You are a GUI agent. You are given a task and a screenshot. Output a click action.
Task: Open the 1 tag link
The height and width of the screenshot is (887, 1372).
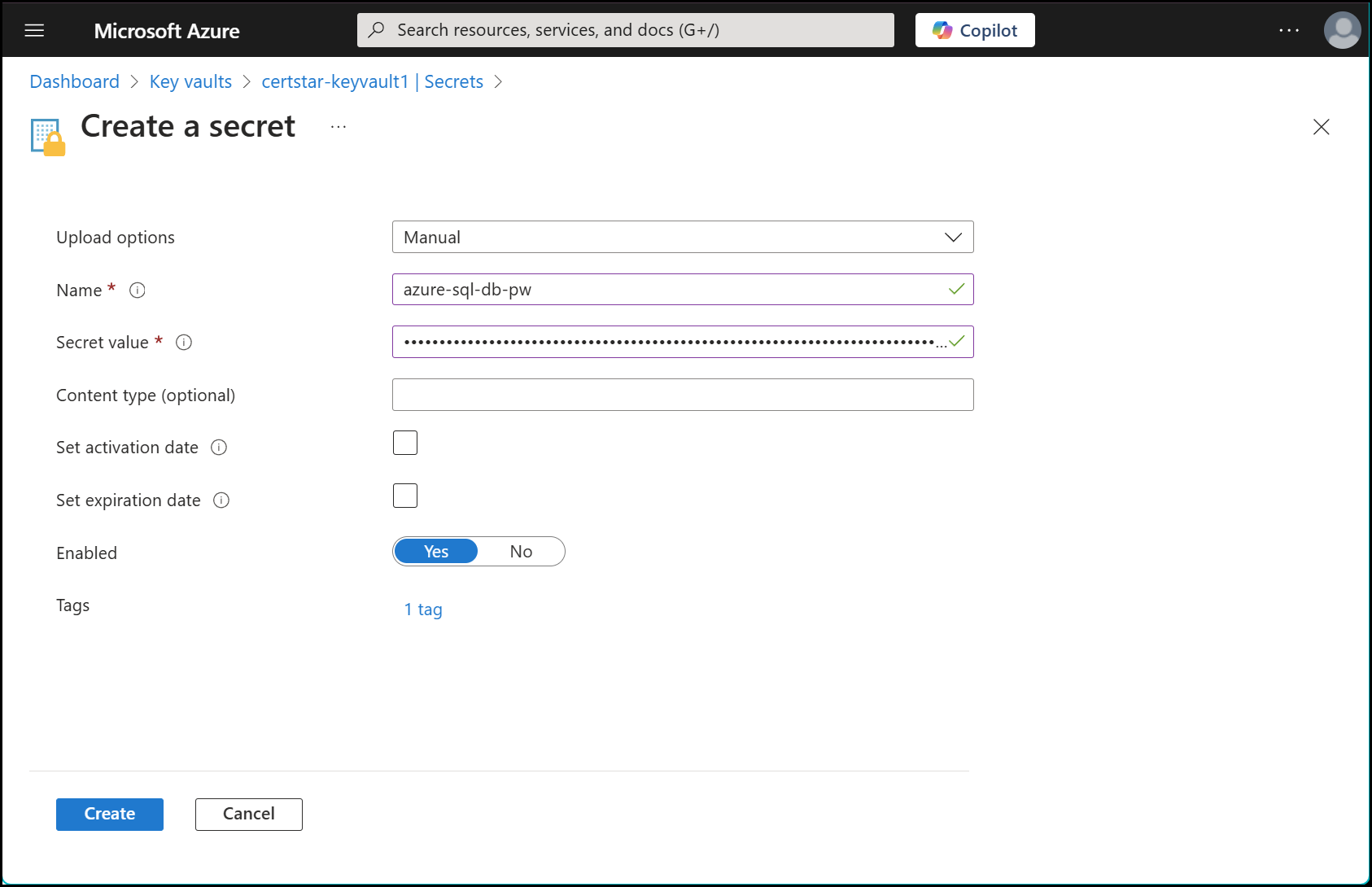click(422, 609)
